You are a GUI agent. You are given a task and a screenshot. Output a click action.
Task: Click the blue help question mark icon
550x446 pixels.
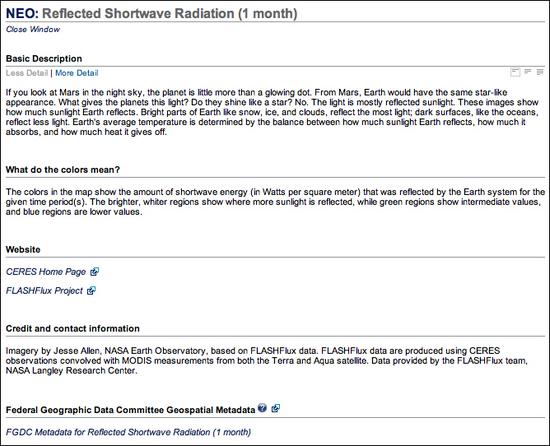pyautogui.click(x=262, y=408)
